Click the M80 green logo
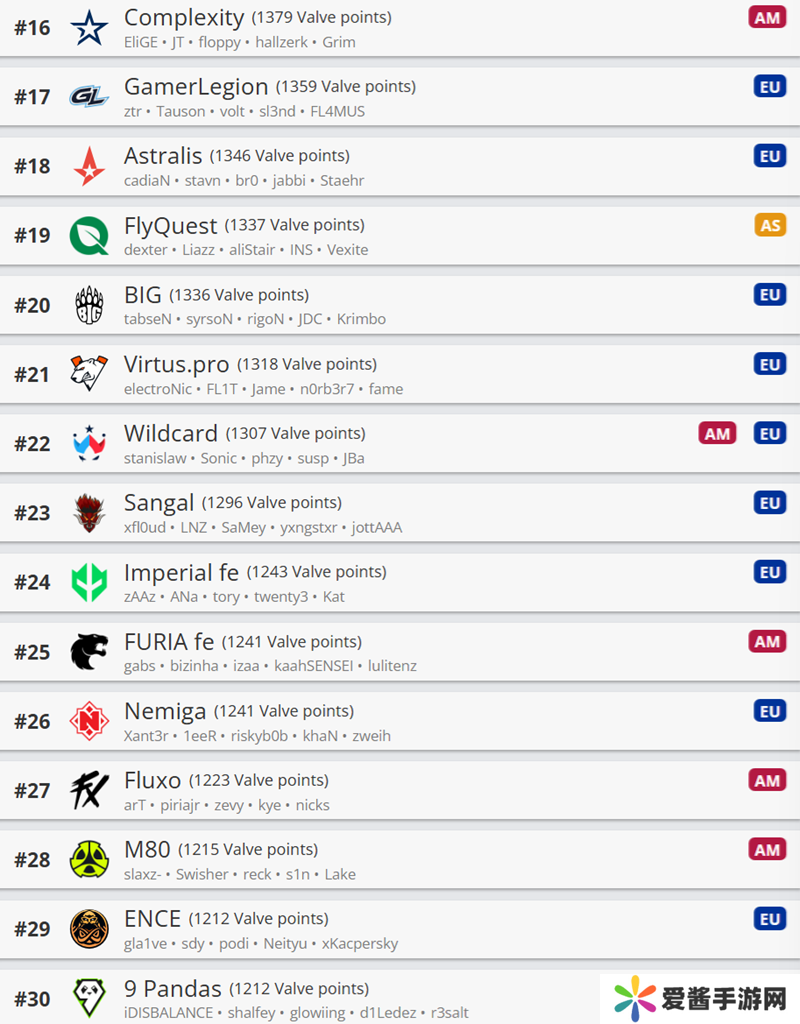800x1024 pixels. [x=89, y=859]
